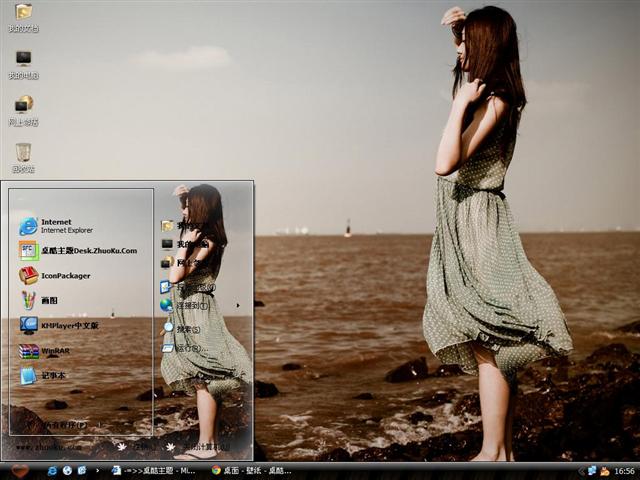Viewport: 640px width, 480px height.
Task: Open the My Documents desktop icon
Action: [23, 16]
